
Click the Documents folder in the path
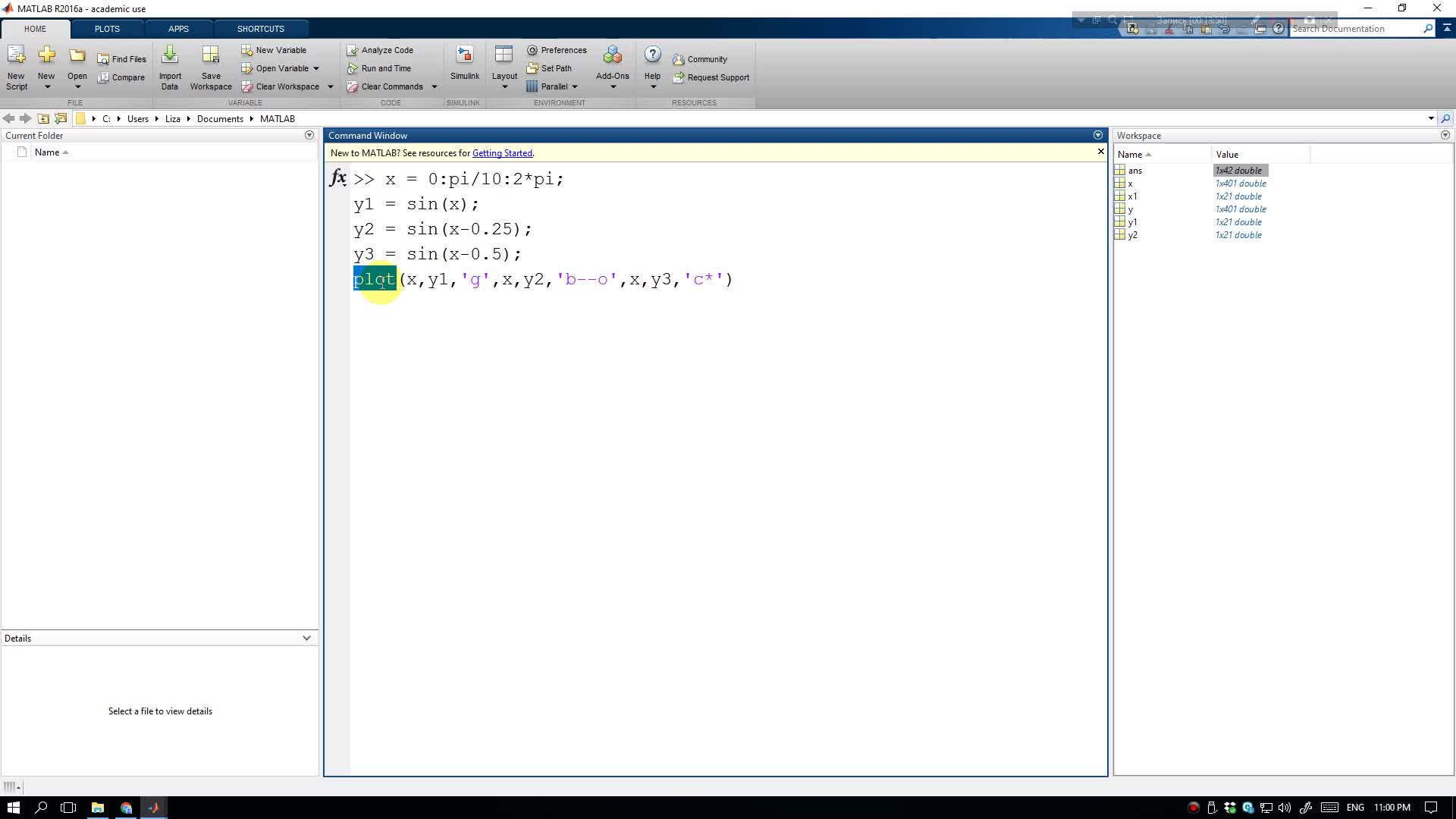coord(220,119)
